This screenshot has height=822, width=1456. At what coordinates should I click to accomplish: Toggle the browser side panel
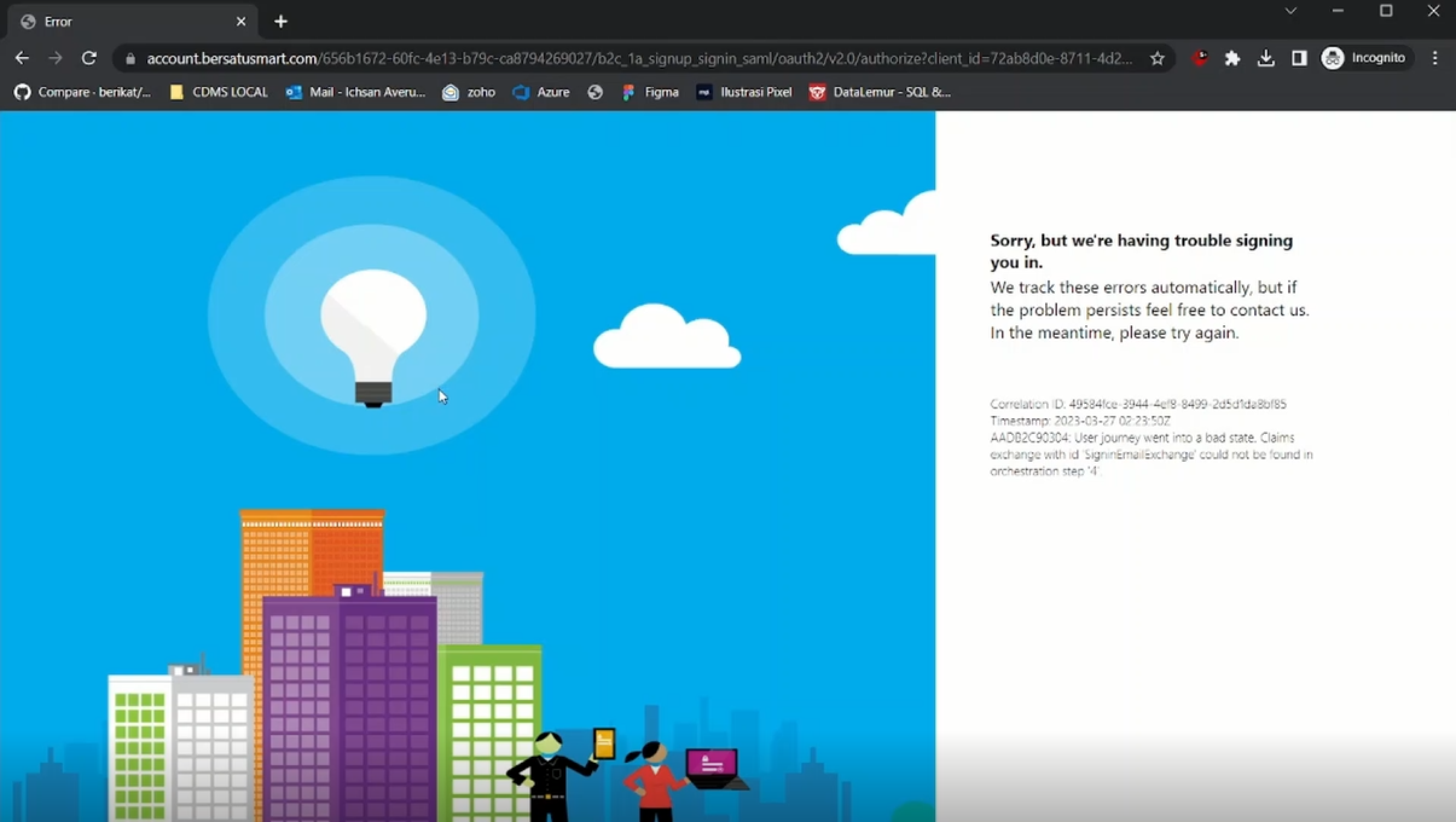click(x=1299, y=58)
